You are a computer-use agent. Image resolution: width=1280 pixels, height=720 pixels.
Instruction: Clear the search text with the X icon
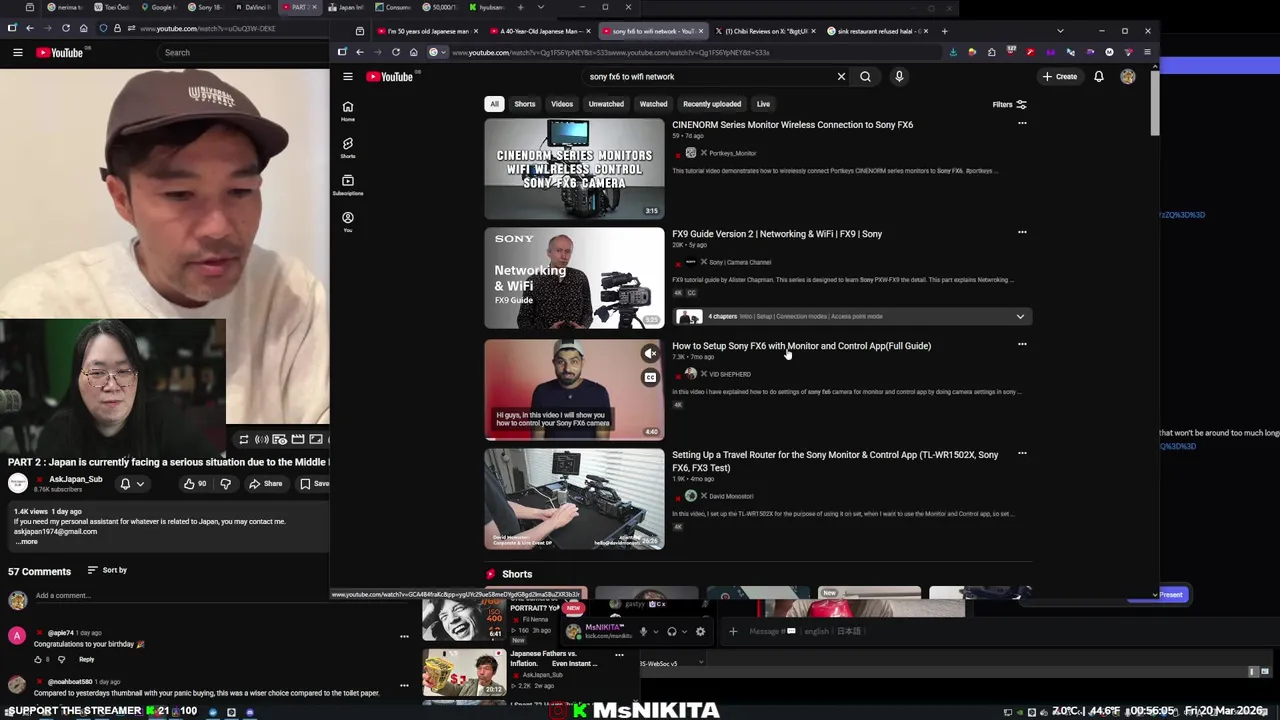[x=841, y=77]
